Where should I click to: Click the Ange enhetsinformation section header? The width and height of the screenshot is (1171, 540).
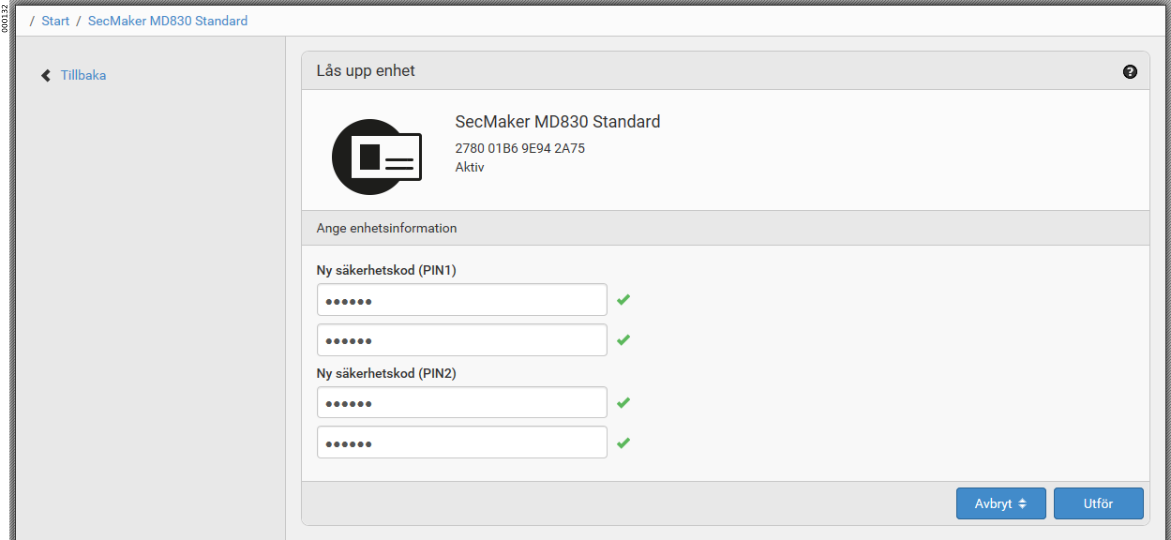[387, 228]
